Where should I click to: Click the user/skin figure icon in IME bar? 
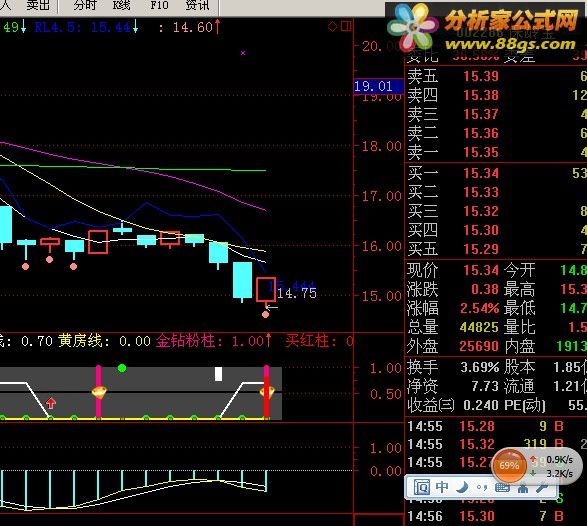[523, 487]
